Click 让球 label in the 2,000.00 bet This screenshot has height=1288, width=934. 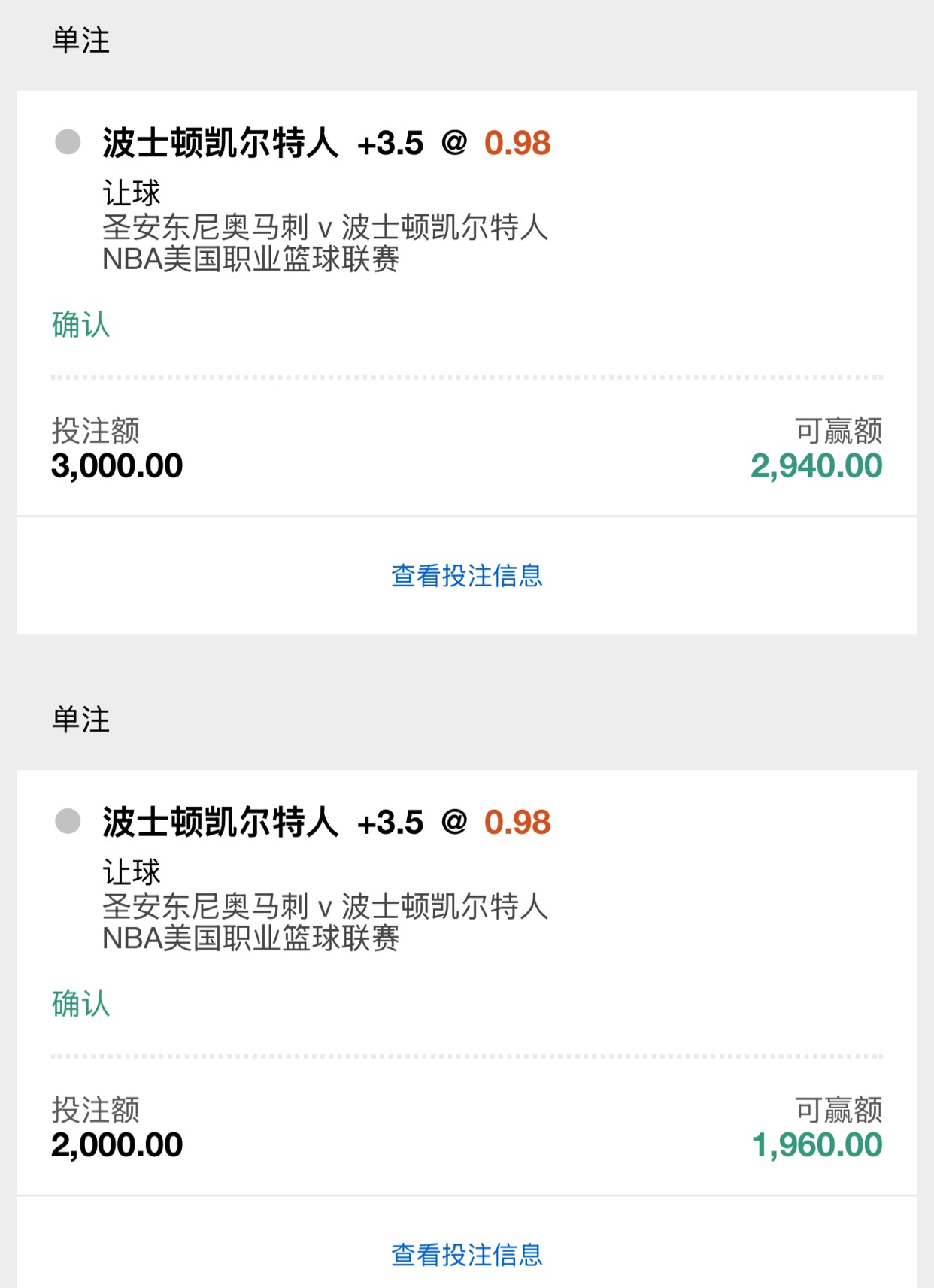[x=132, y=872]
